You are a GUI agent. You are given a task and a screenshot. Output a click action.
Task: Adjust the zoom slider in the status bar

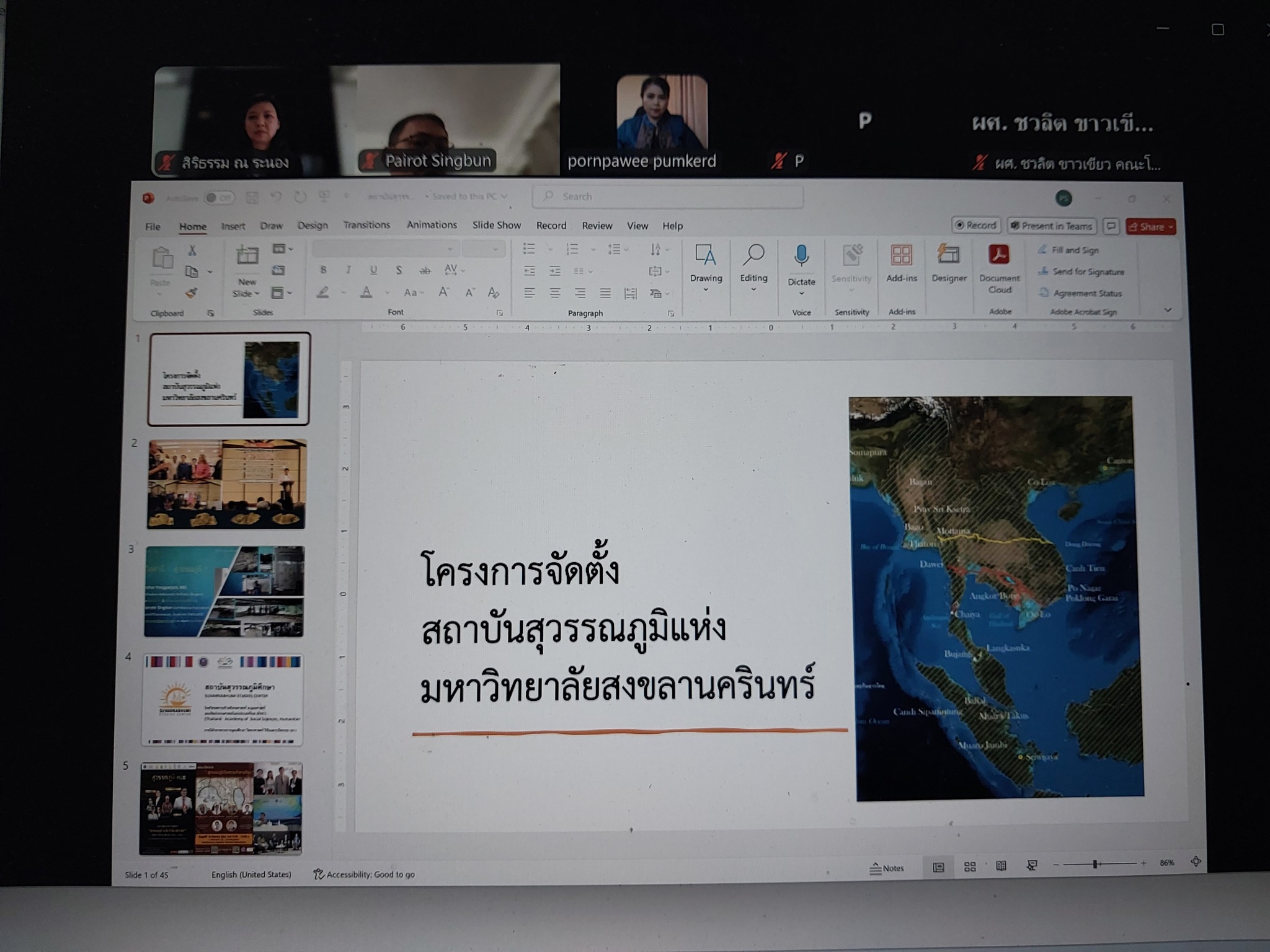click(1095, 864)
